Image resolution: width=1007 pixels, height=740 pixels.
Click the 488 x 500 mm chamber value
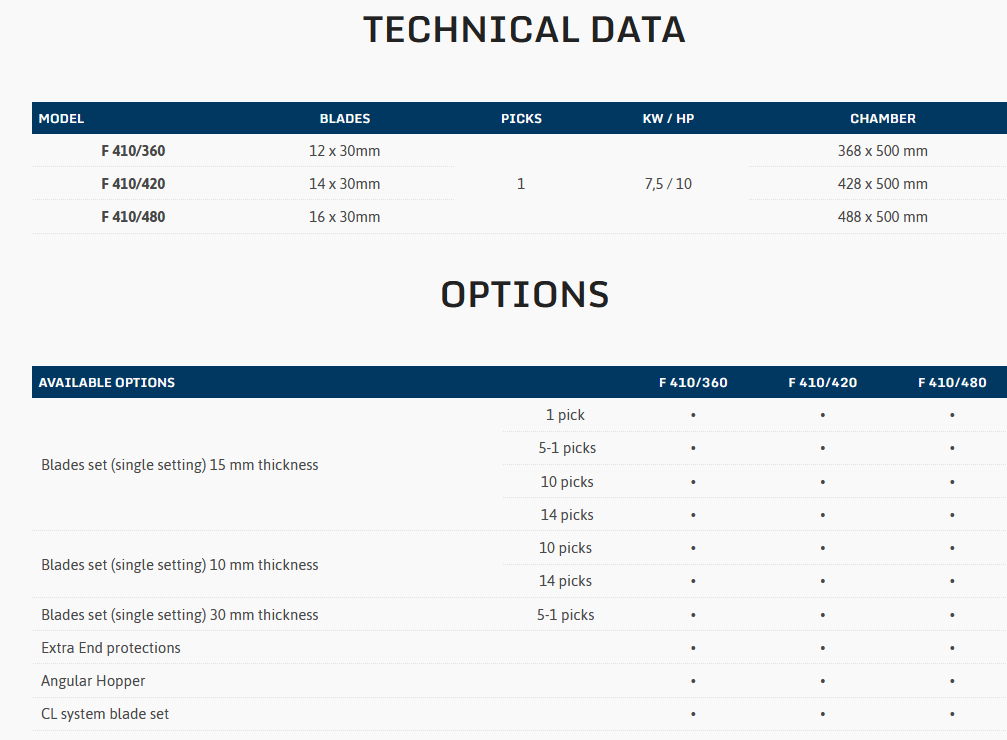[882, 217]
